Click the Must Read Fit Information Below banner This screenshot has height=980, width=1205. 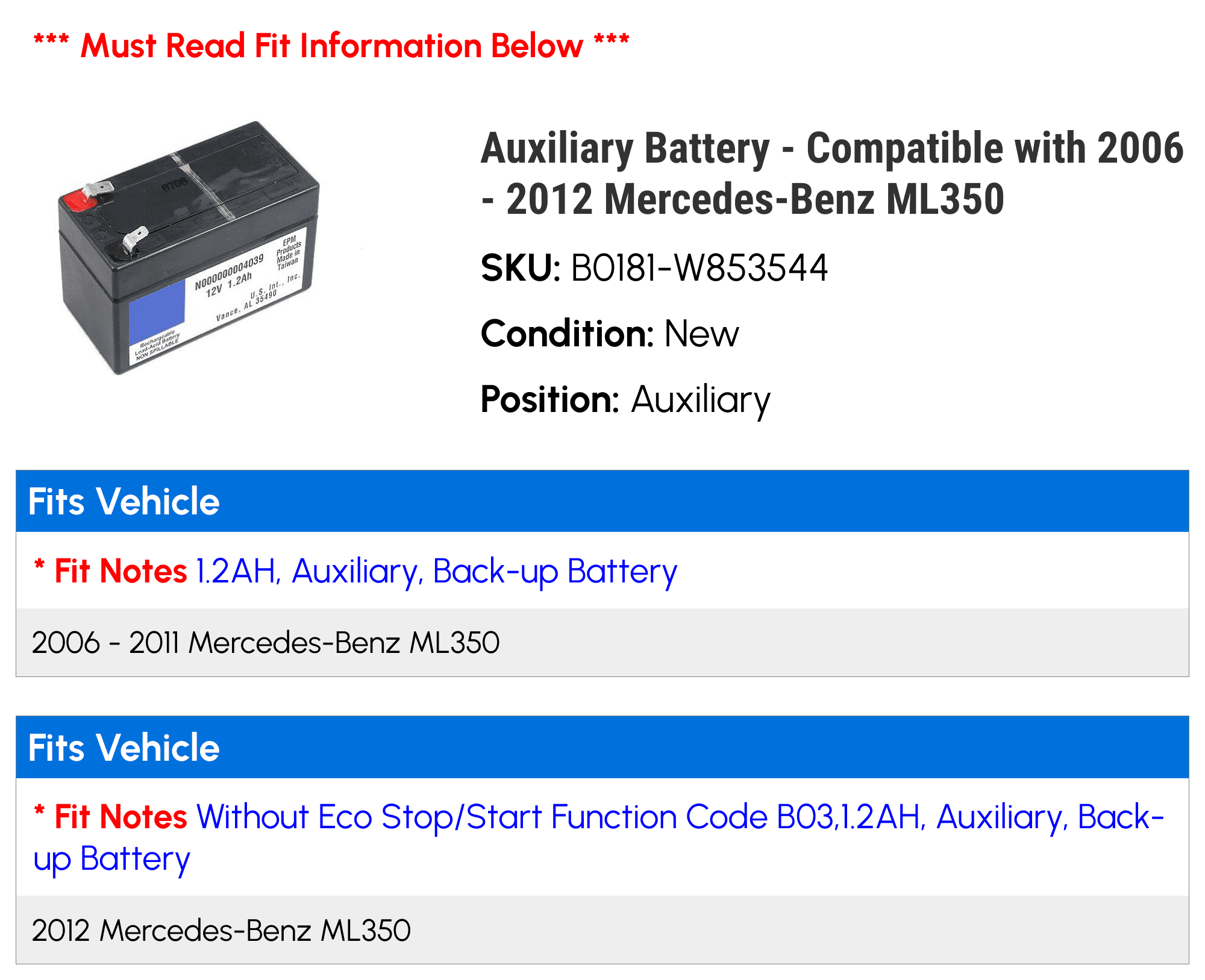point(331,46)
